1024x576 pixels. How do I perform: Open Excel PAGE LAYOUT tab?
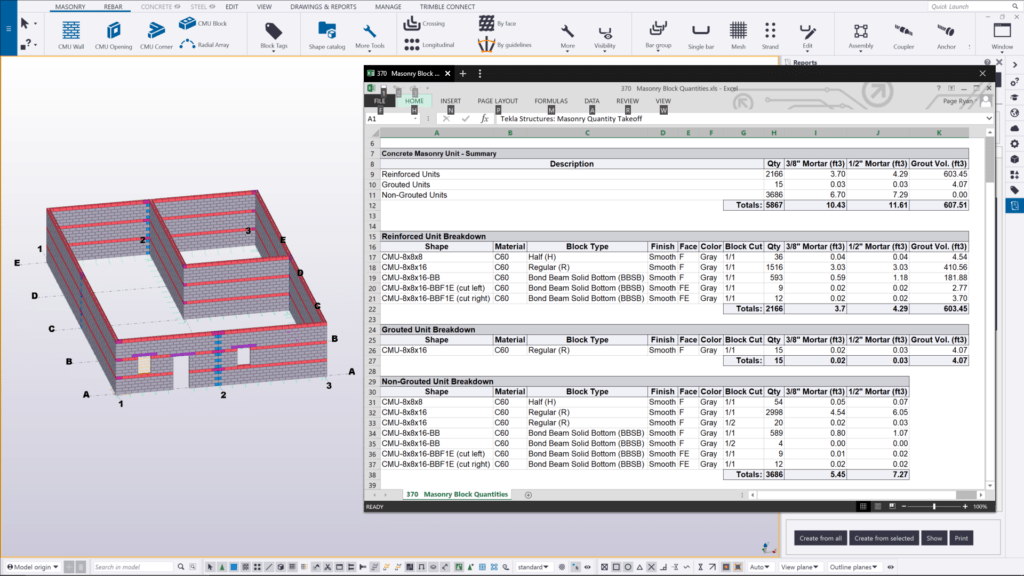click(x=497, y=101)
